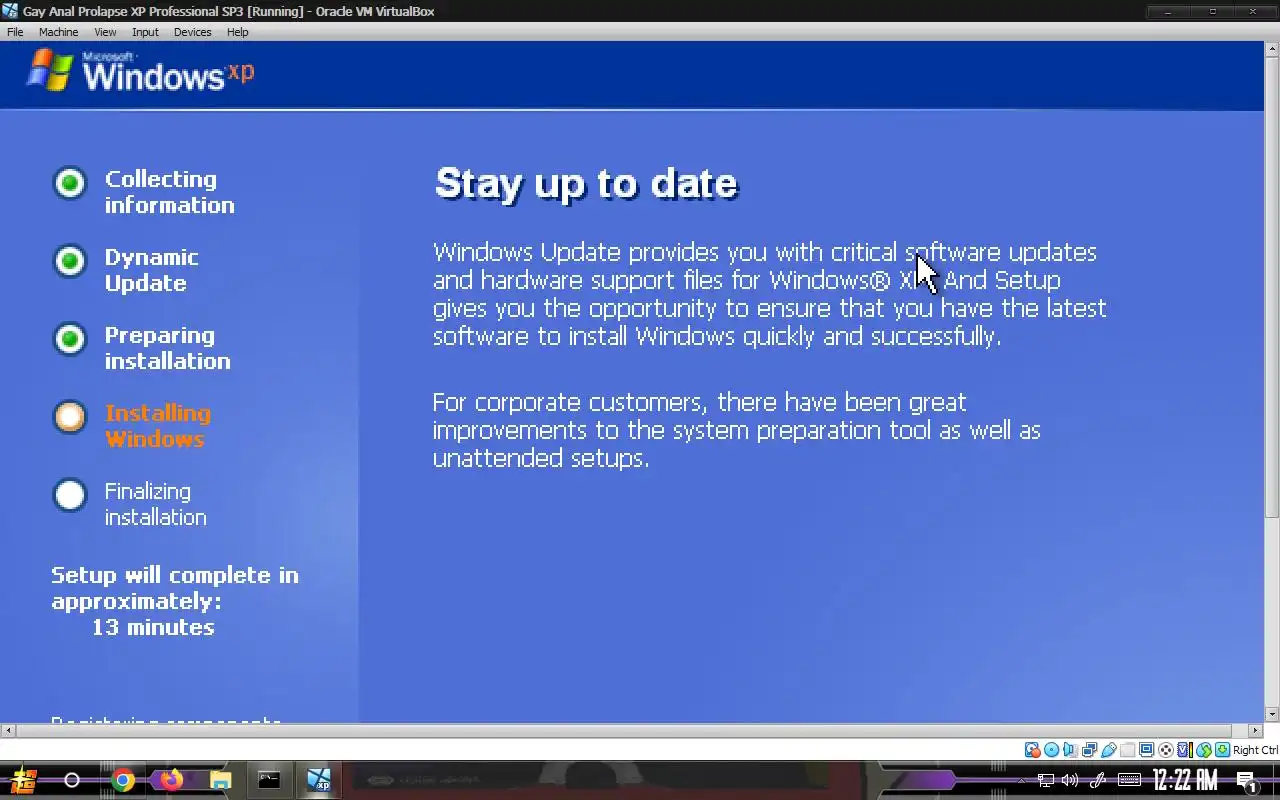Click the 12:22 AM taskbar clock

(x=1185, y=780)
